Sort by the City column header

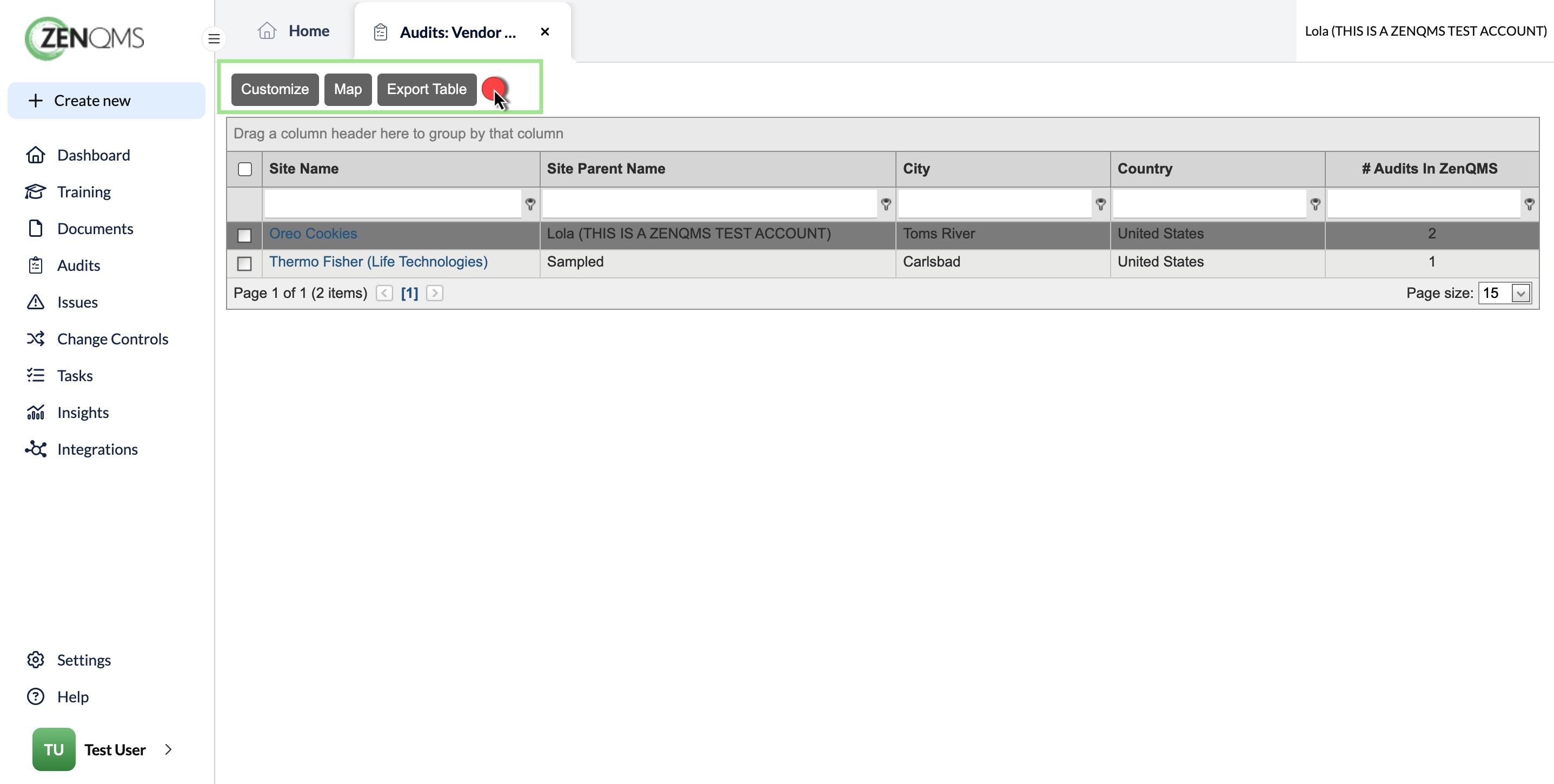point(1003,169)
